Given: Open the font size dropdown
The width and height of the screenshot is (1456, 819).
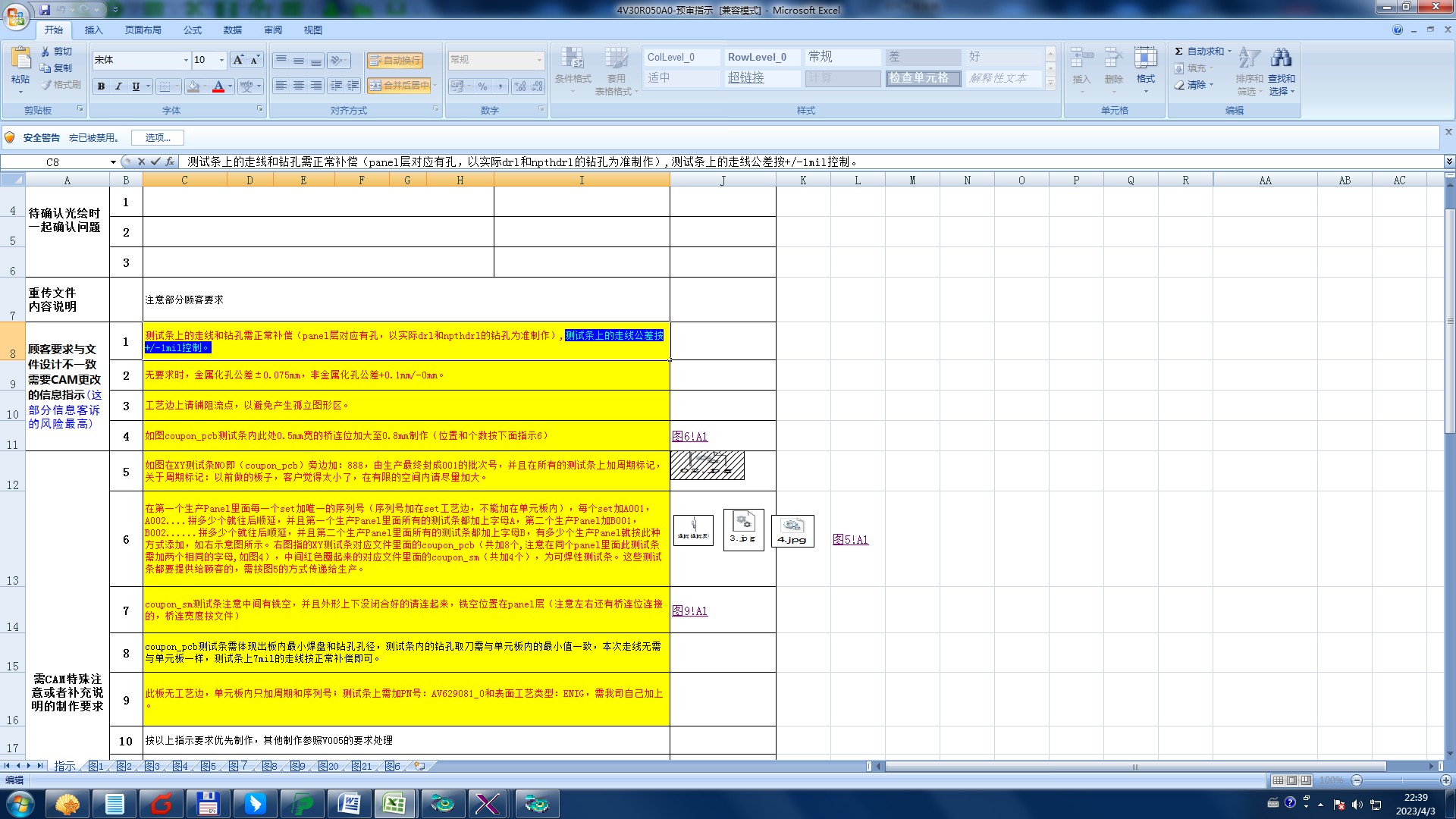Looking at the screenshot, I should coord(221,60).
